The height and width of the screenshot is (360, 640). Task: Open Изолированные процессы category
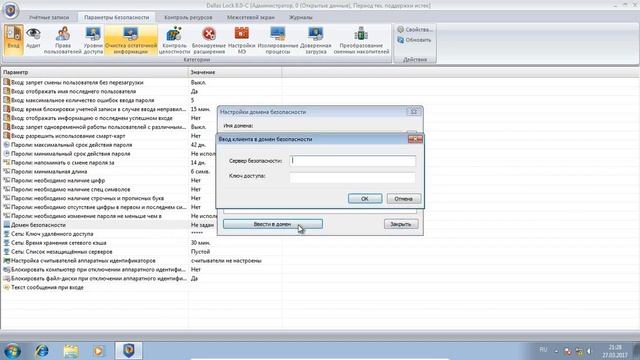(x=278, y=39)
